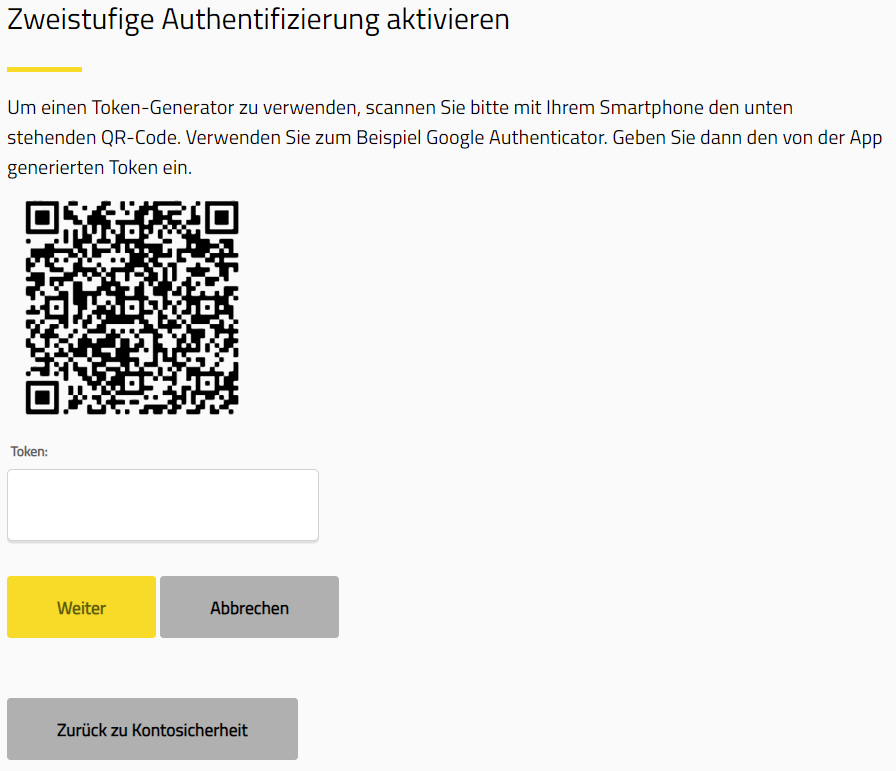Click the QR code's top-left finder square
Viewport: 896px width, 771px height.
(x=42, y=217)
